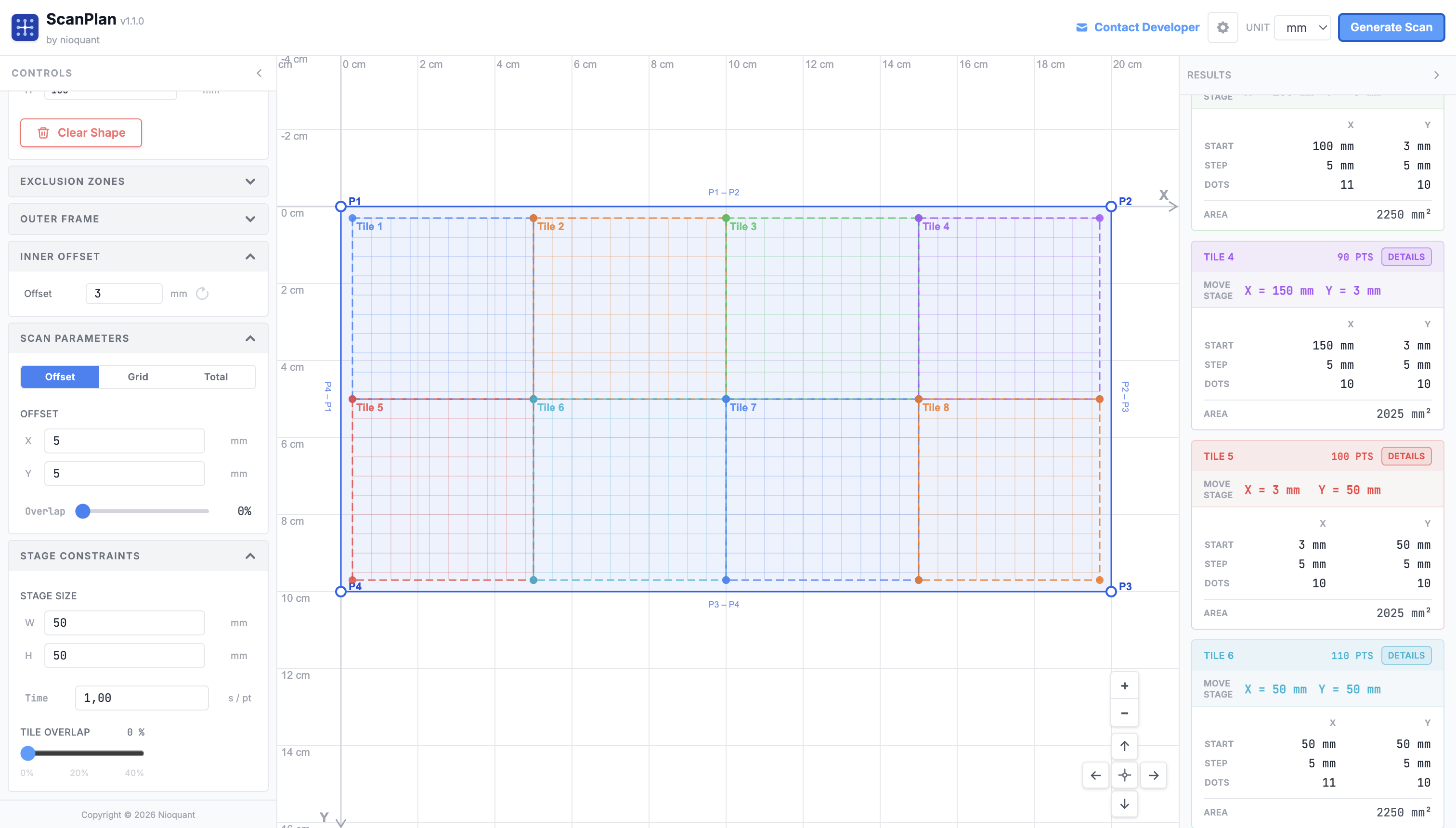Collapse the Stage Constraints section
Screen dimensions: 1456x828
138,556
